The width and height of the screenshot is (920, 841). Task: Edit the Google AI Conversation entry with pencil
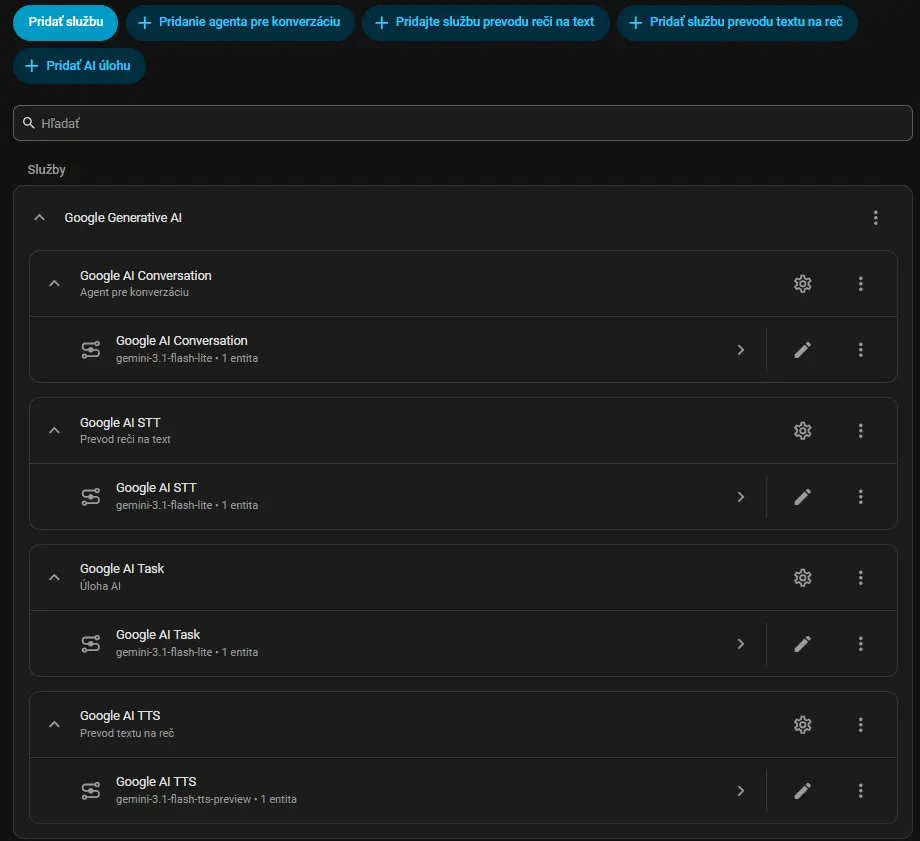point(803,350)
